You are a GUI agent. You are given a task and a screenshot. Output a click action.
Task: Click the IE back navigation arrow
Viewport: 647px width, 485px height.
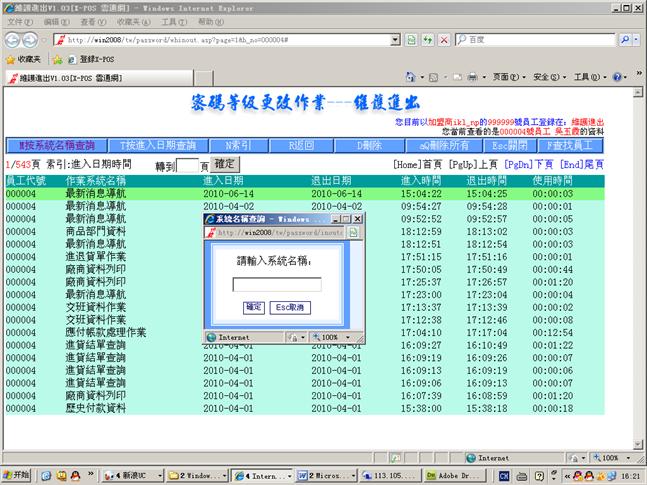click(x=14, y=39)
